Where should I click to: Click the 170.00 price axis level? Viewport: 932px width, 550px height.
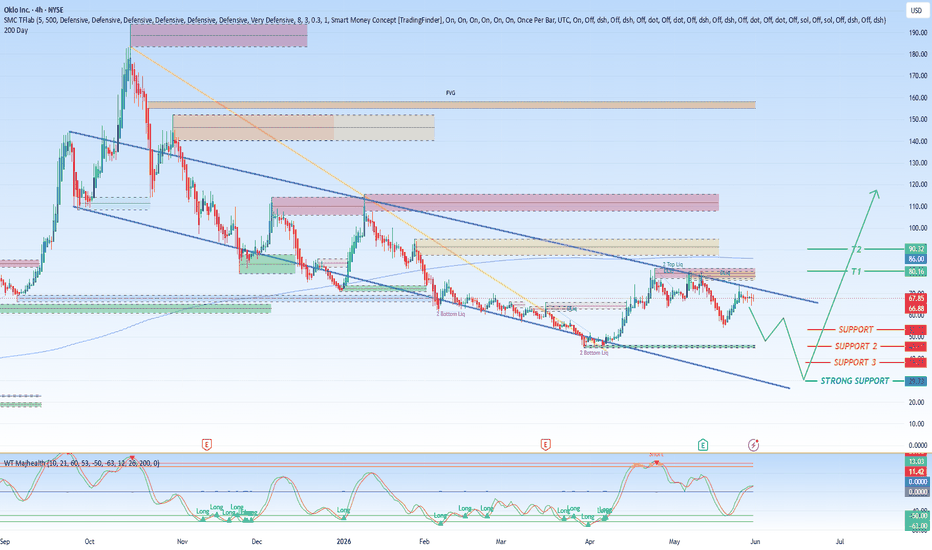coord(918,76)
